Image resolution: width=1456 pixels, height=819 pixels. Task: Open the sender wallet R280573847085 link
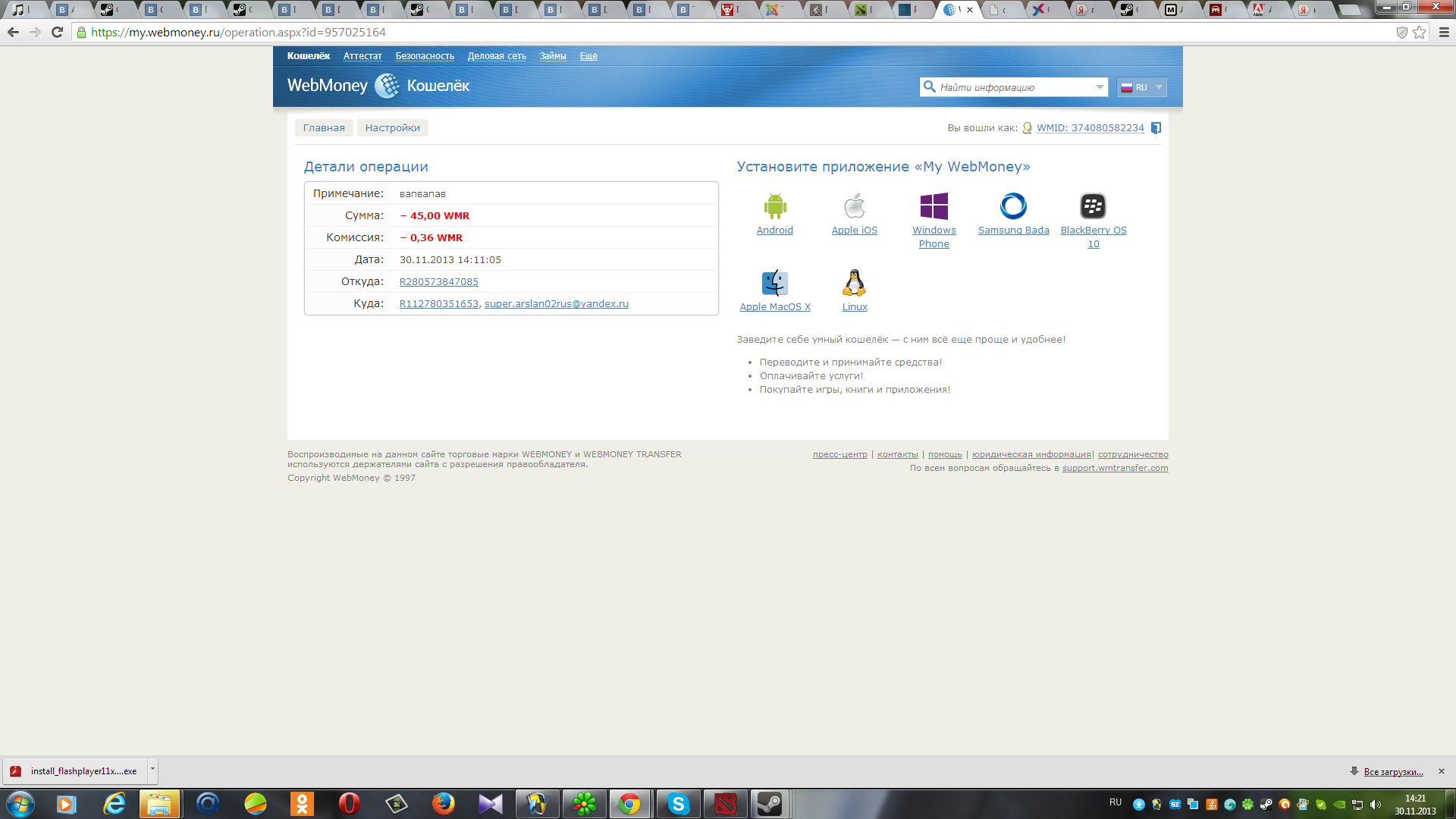click(x=438, y=282)
